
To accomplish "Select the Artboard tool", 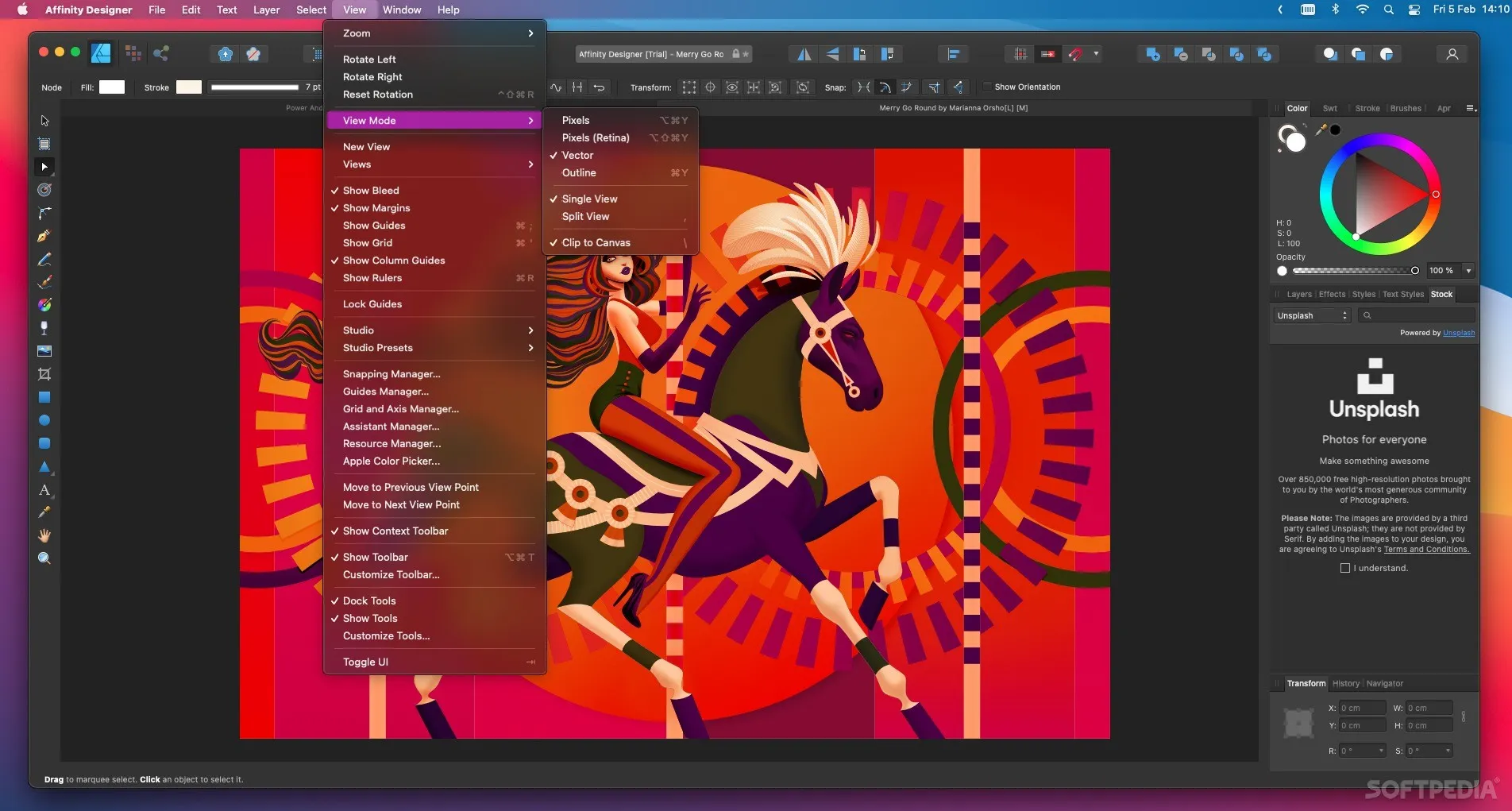I will (x=44, y=144).
